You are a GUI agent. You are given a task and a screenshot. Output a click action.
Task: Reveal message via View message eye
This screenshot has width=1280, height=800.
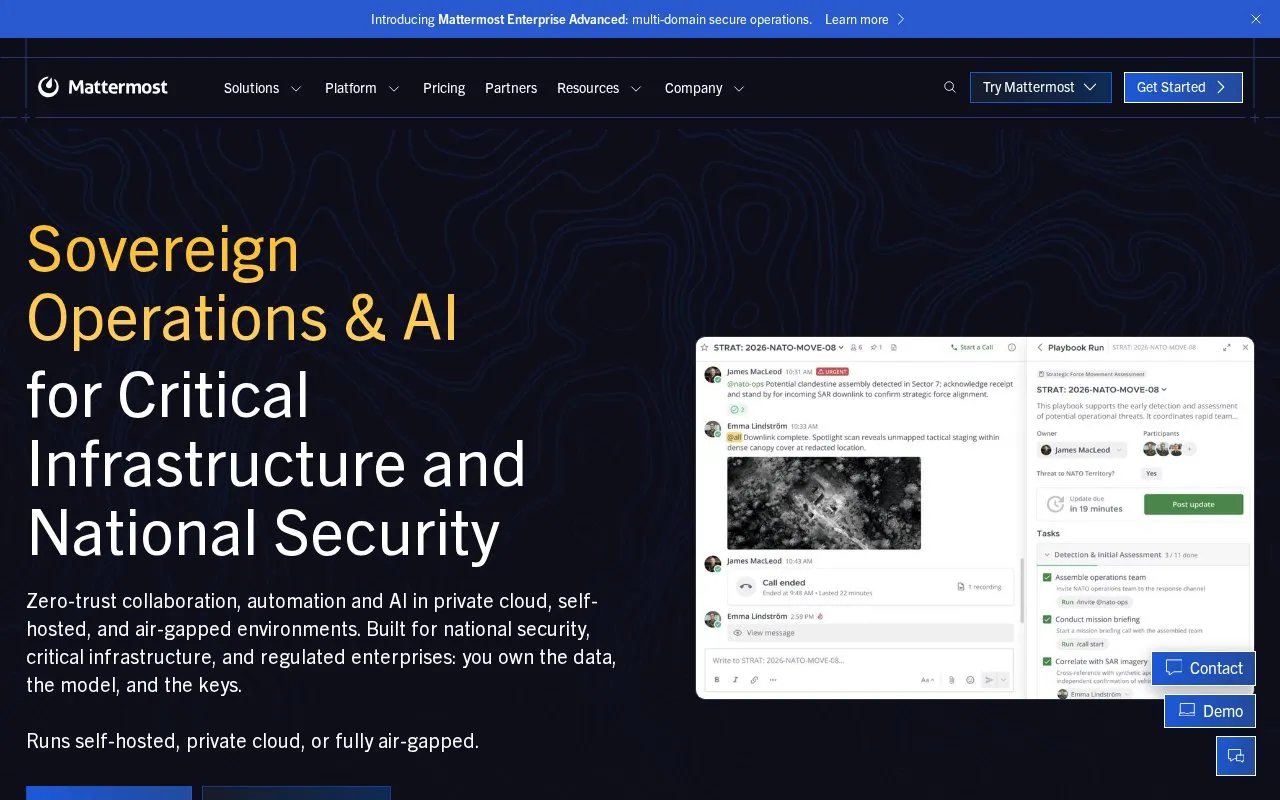737,633
